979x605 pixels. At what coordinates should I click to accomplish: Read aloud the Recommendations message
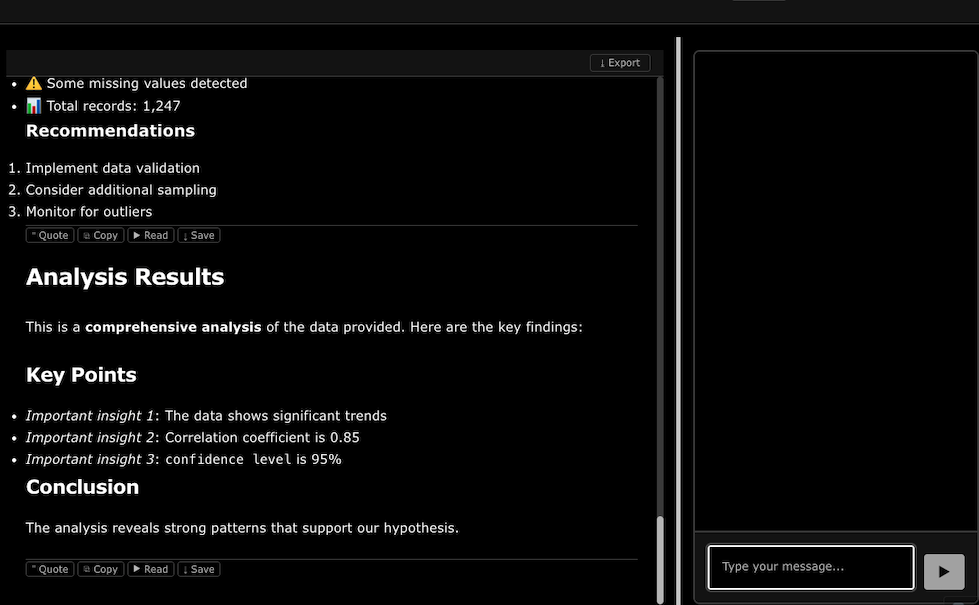[151, 236]
